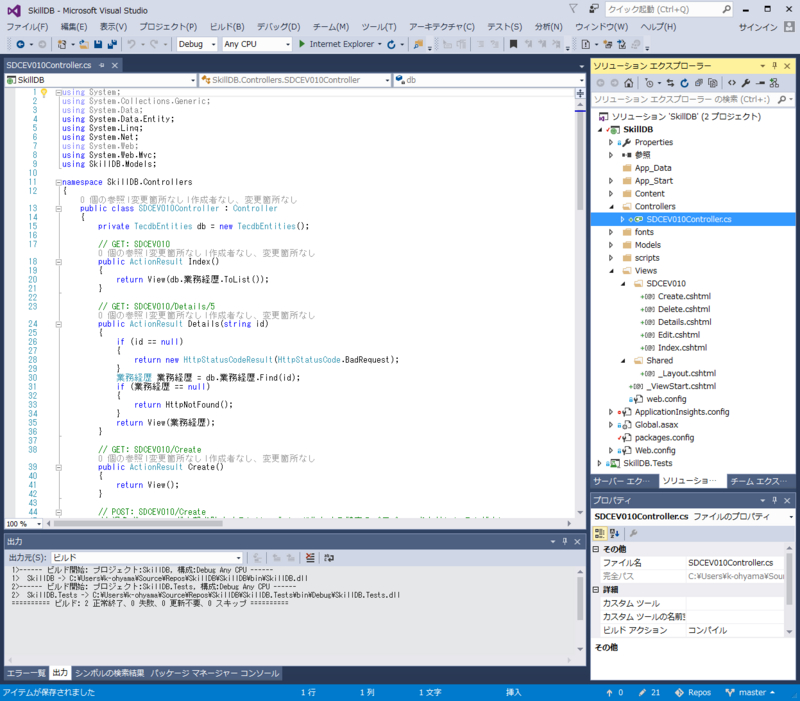This screenshot has height=701, width=800.
Task: Collapse the その他 category in Properties
Action: 595,549
